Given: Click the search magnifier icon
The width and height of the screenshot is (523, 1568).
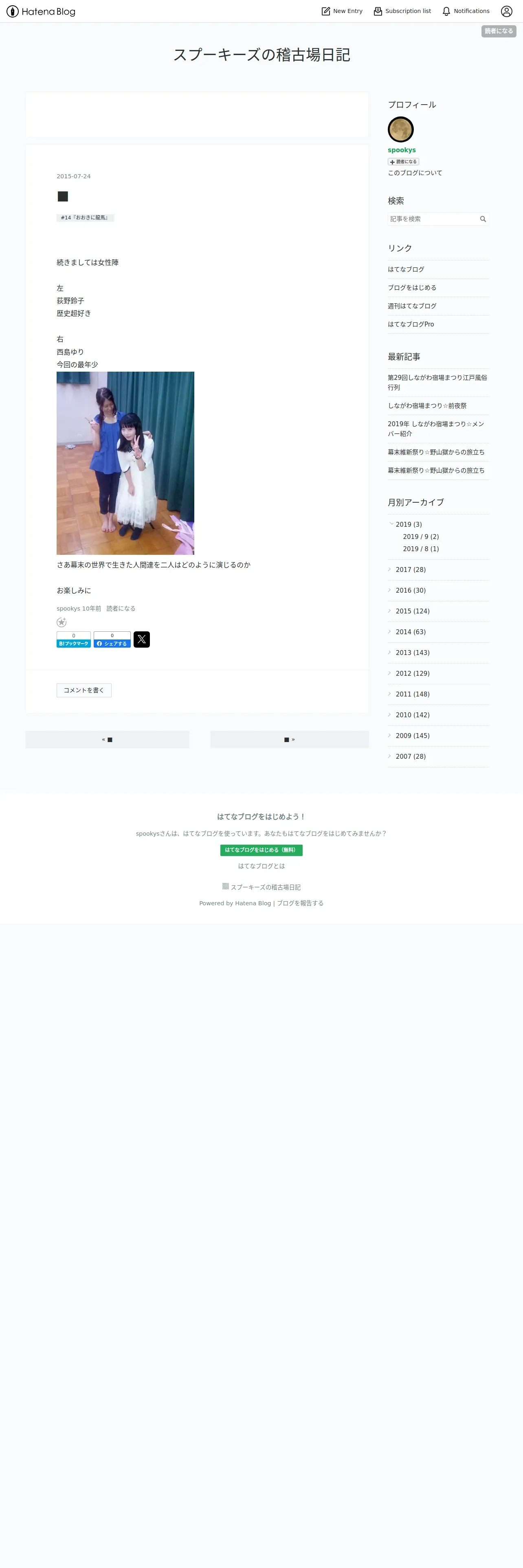Looking at the screenshot, I should [x=483, y=219].
